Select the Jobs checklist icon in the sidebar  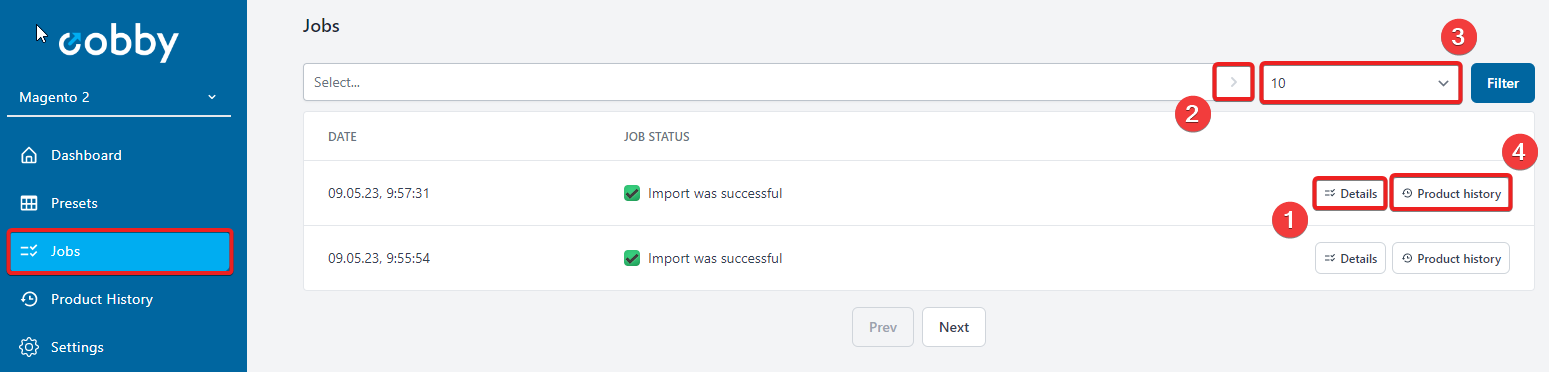click(30, 251)
